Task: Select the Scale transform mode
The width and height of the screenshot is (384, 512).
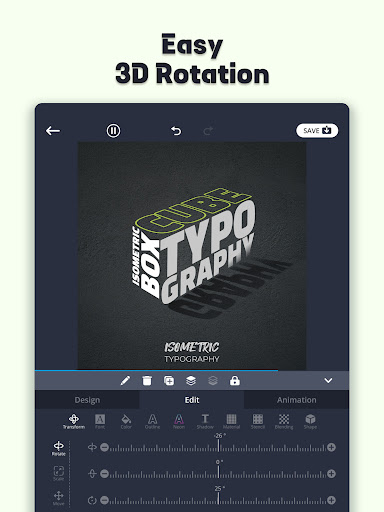Action: tap(59, 473)
